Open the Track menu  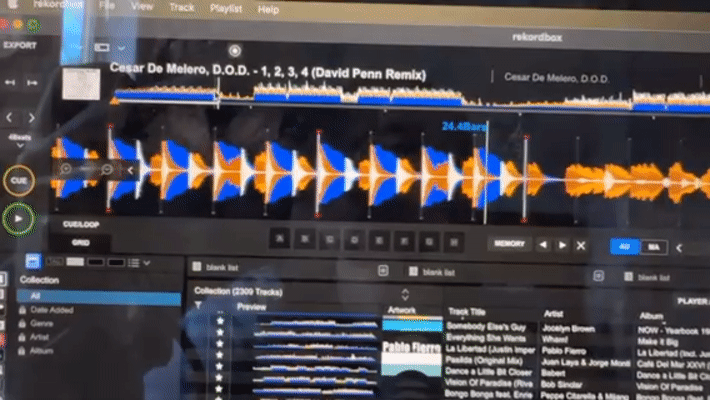(182, 7)
